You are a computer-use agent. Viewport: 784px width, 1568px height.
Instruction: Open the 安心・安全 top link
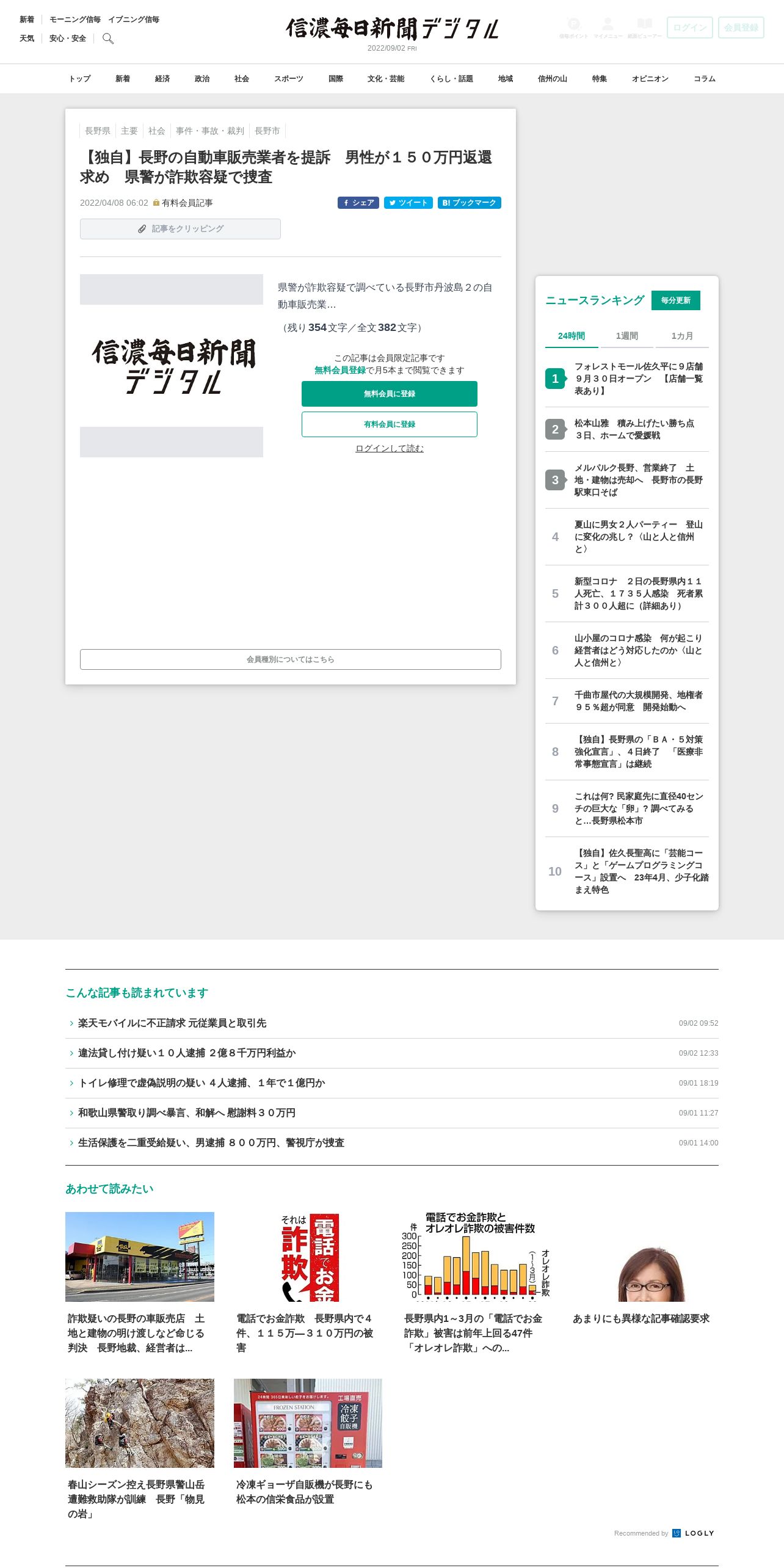[x=68, y=38]
